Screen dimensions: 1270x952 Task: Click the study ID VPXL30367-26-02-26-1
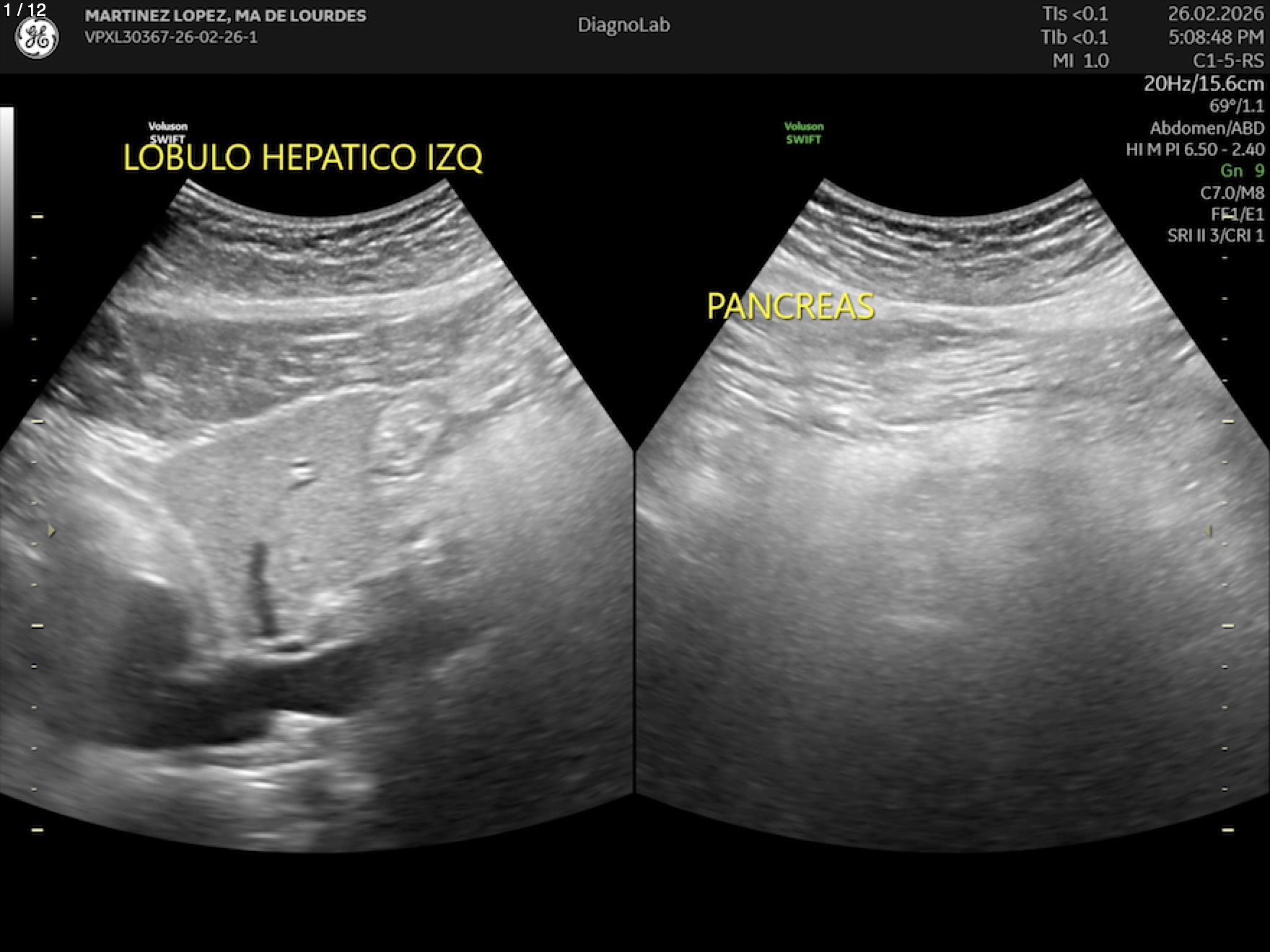[171, 38]
